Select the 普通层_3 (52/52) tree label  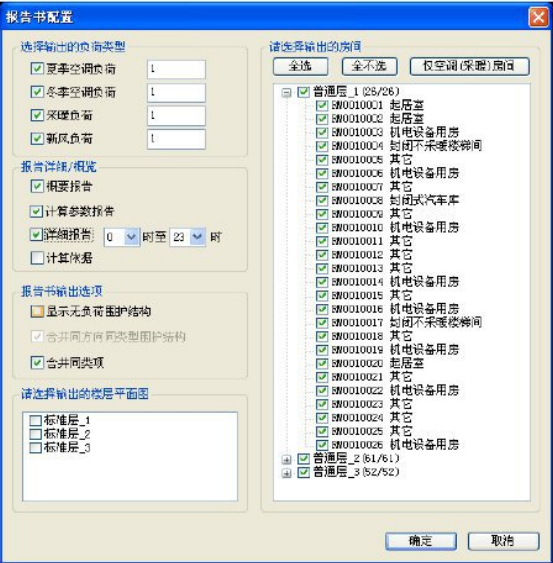(356, 472)
